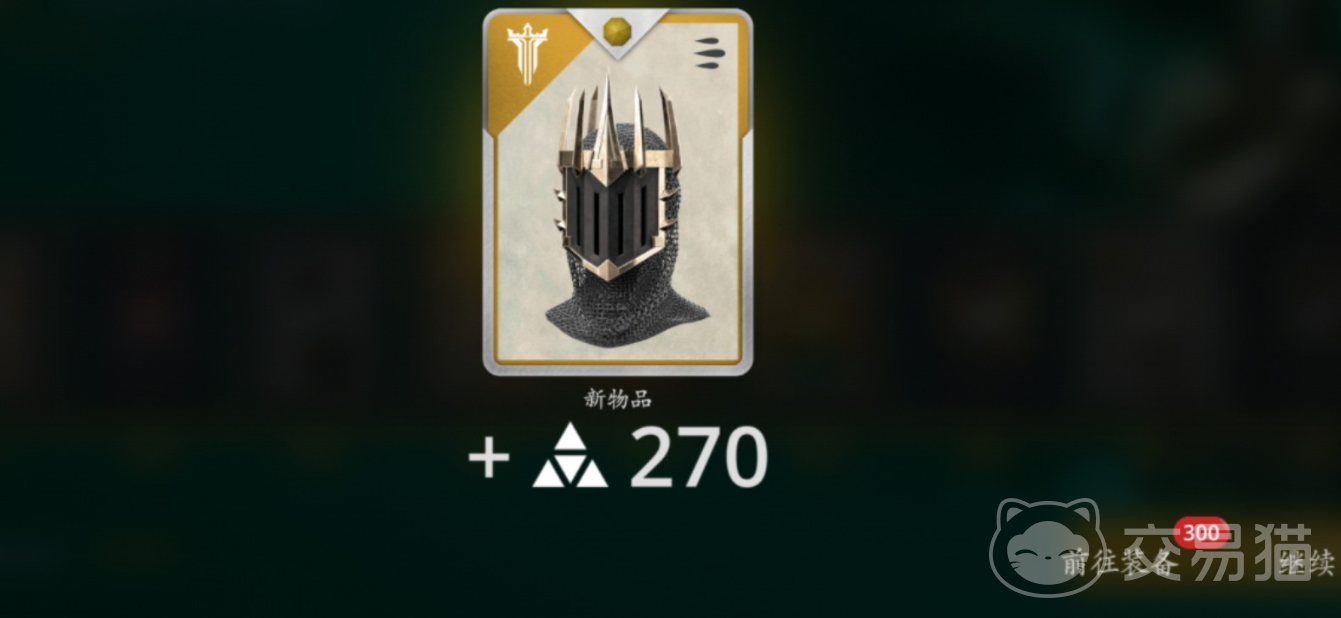This screenshot has height=618, width=1341.
Task: Click the plus sign beside salvage reward
Action: coord(489,460)
